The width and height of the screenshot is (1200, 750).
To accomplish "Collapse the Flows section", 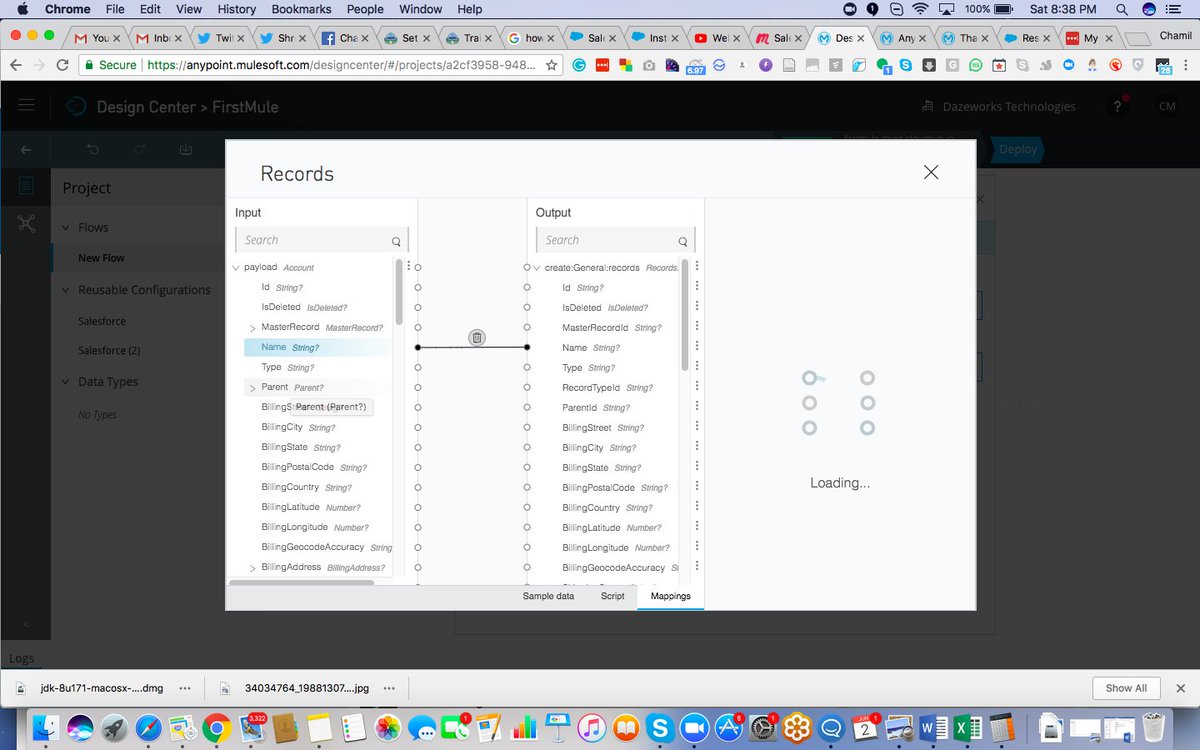I will click(67, 227).
